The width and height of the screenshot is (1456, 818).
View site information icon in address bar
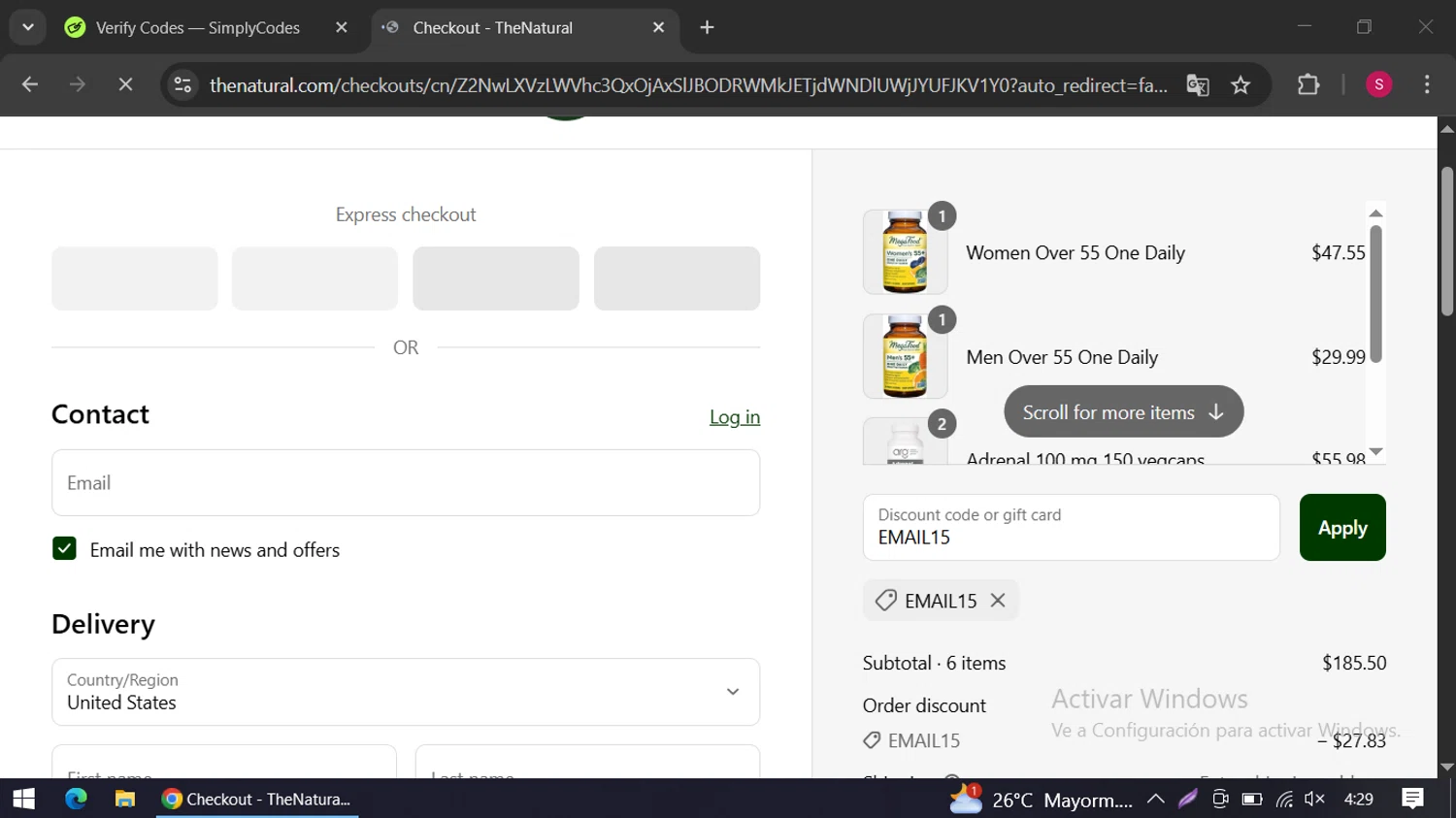pos(182,85)
